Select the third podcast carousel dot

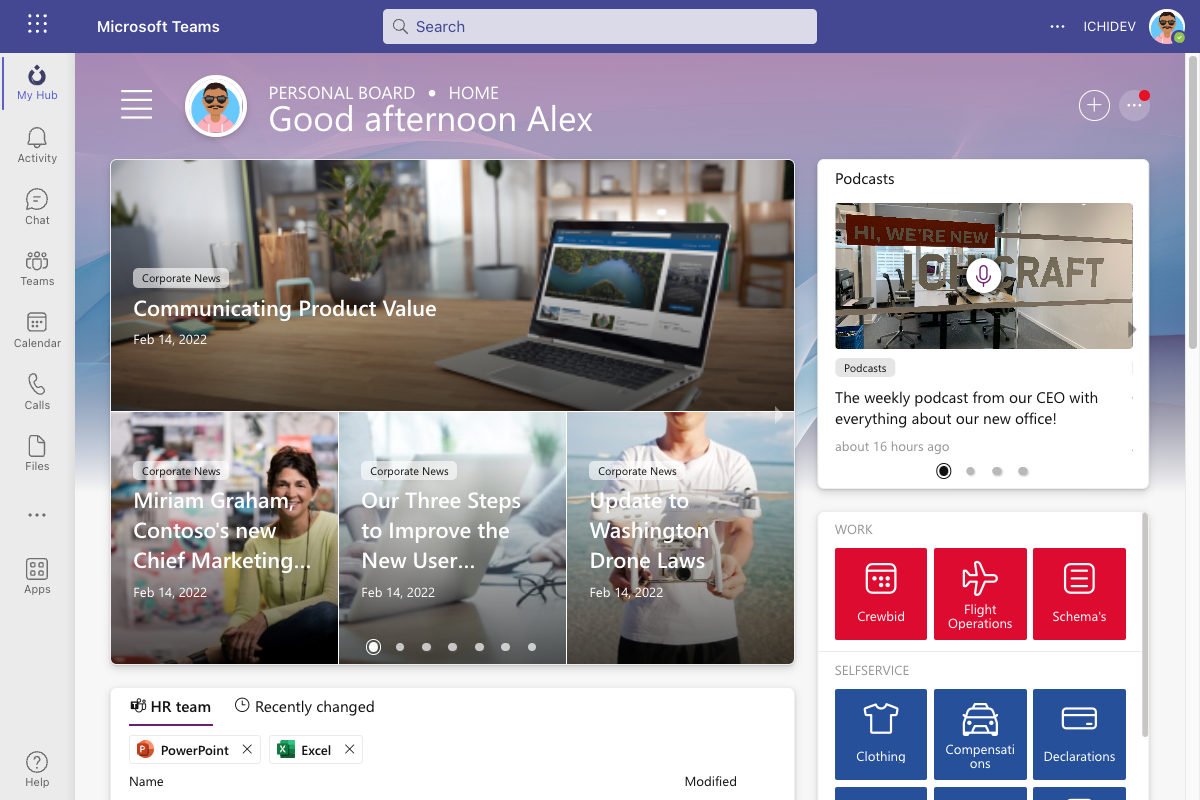click(997, 471)
